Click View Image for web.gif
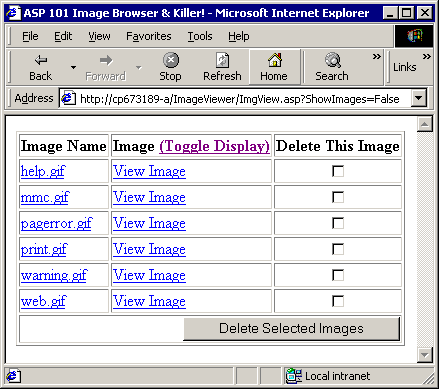The height and width of the screenshot is (389, 439). pyautogui.click(x=149, y=301)
